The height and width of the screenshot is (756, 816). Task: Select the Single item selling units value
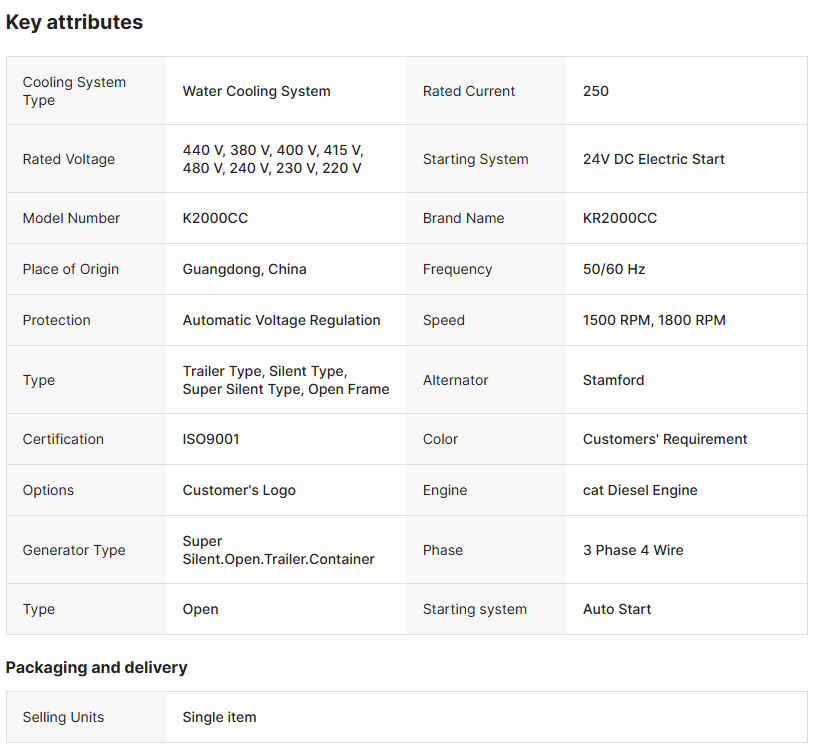[x=219, y=717]
